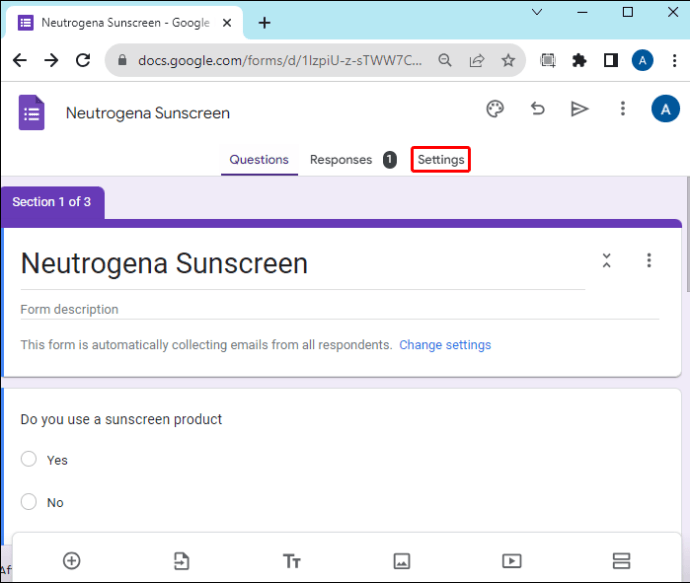
Task: Open section card's three-dot options menu
Action: [649, 260]
